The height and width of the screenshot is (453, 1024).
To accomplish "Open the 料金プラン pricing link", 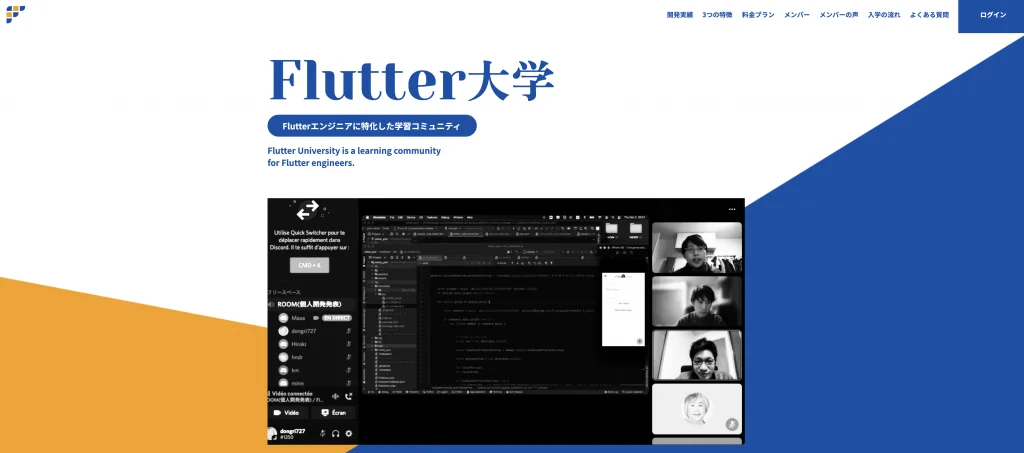I will (758, 15).
